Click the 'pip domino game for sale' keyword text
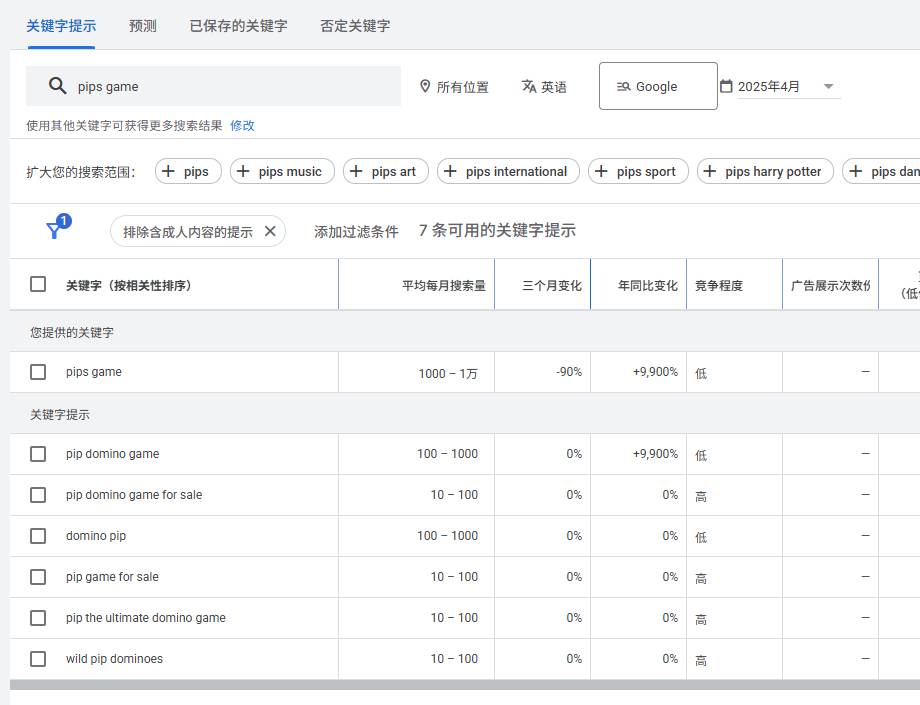The height and width of the screenshot is (705, 920). (134, 495)
